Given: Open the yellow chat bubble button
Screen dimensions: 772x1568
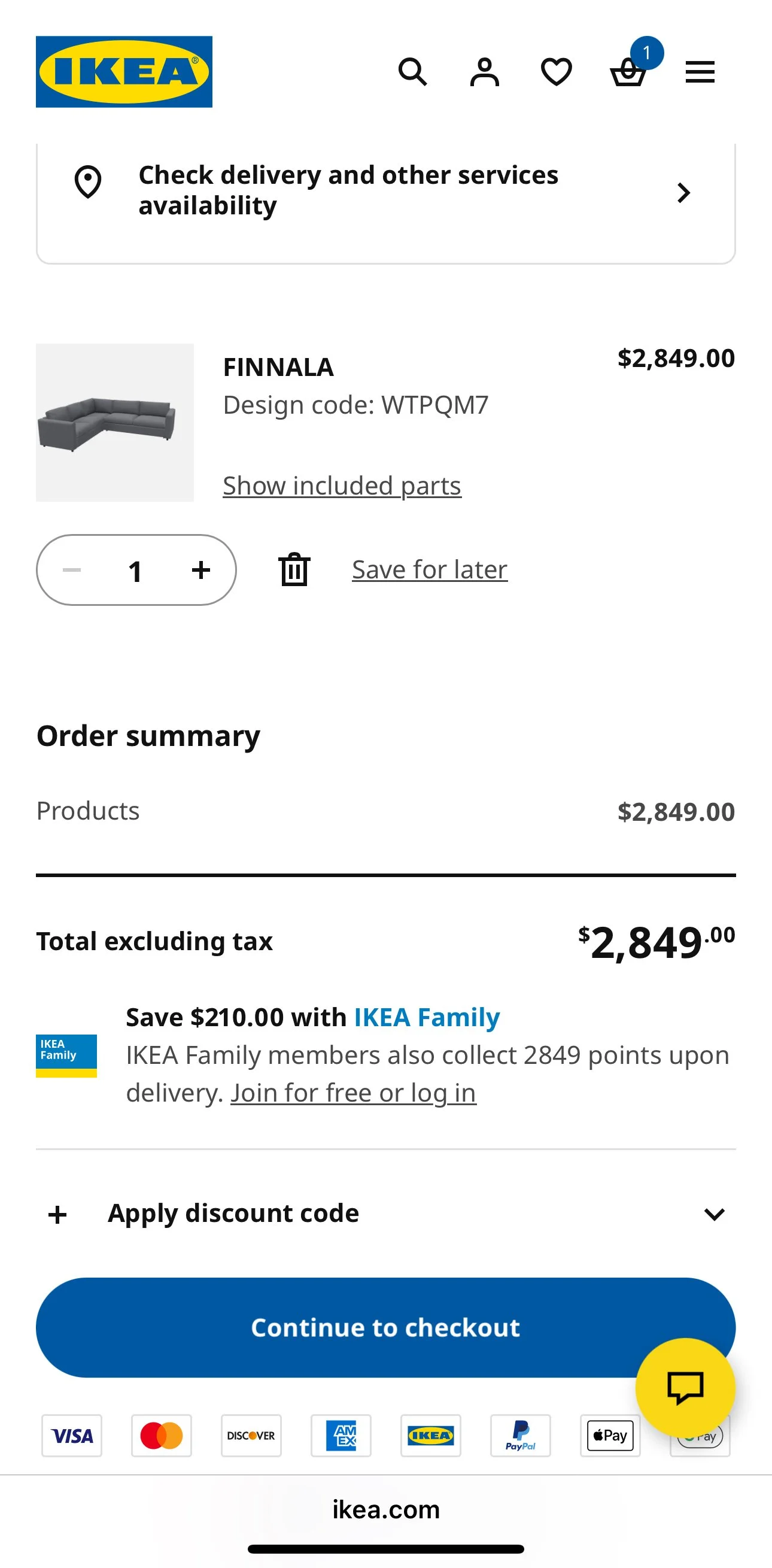Looking at the screenshot, I should tap(685, 1388).
